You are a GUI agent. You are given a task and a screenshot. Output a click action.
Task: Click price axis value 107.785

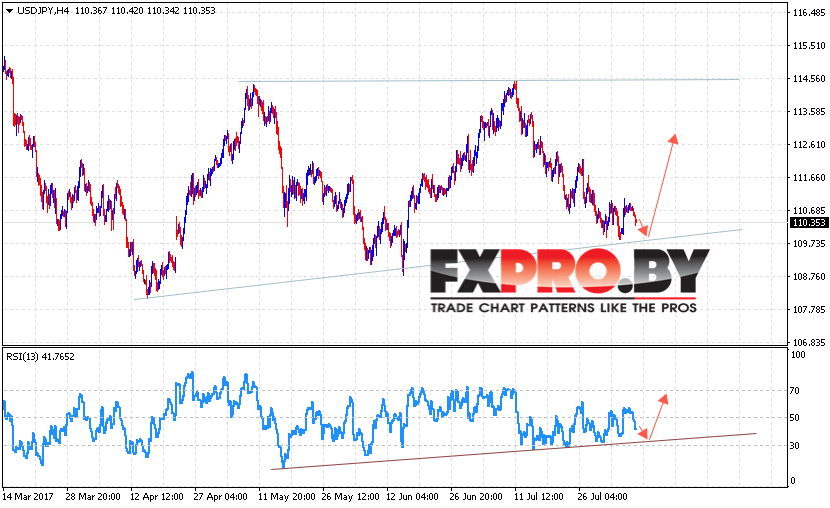coord(809,310)
